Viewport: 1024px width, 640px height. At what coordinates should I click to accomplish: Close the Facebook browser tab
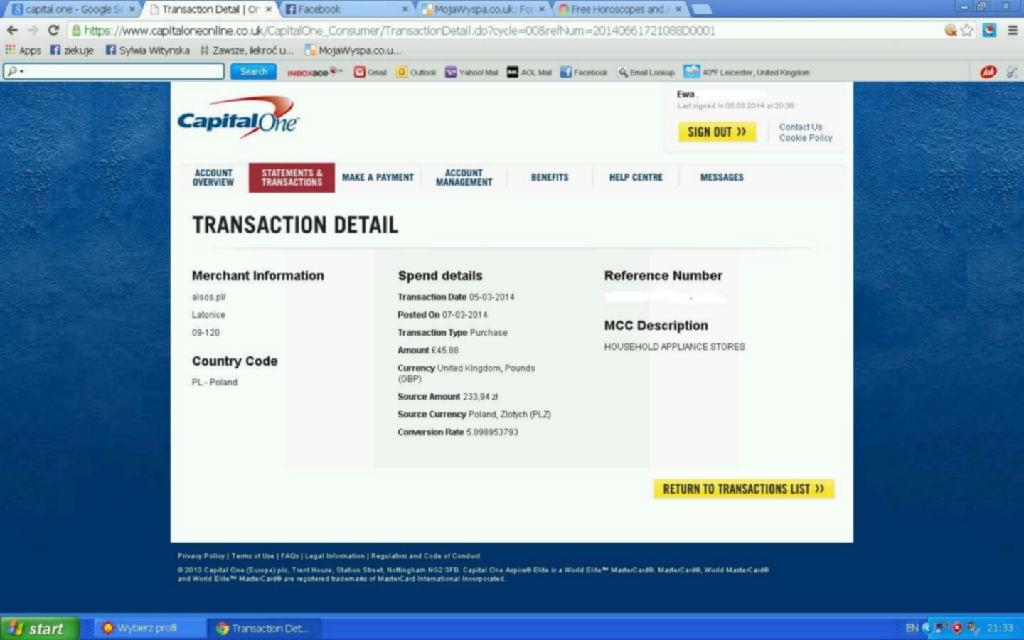tap(405, 9)
